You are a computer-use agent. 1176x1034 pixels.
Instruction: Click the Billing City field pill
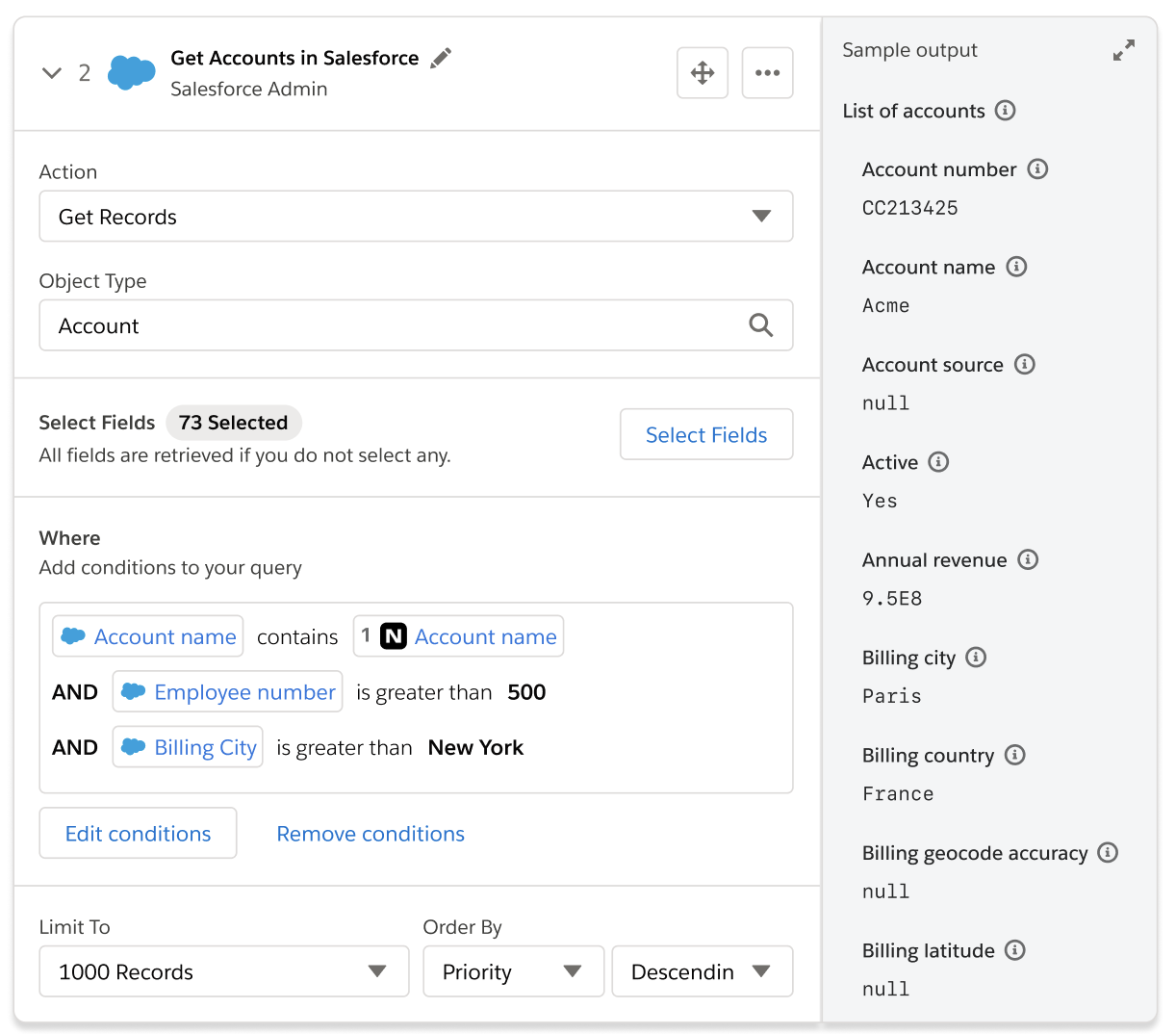187,746
